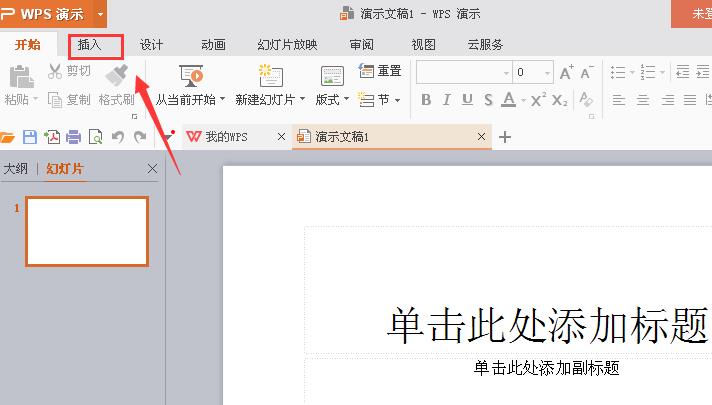The image size is (712, 405).
Task: Click the print icon
Action: [x=74, y=137]
